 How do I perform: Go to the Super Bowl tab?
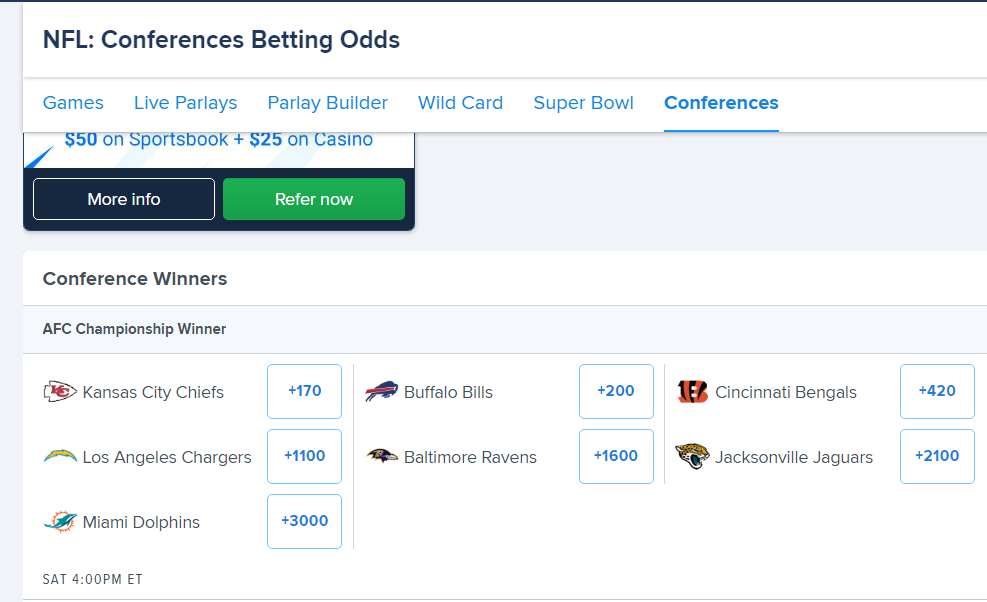(x=584, y=103)
